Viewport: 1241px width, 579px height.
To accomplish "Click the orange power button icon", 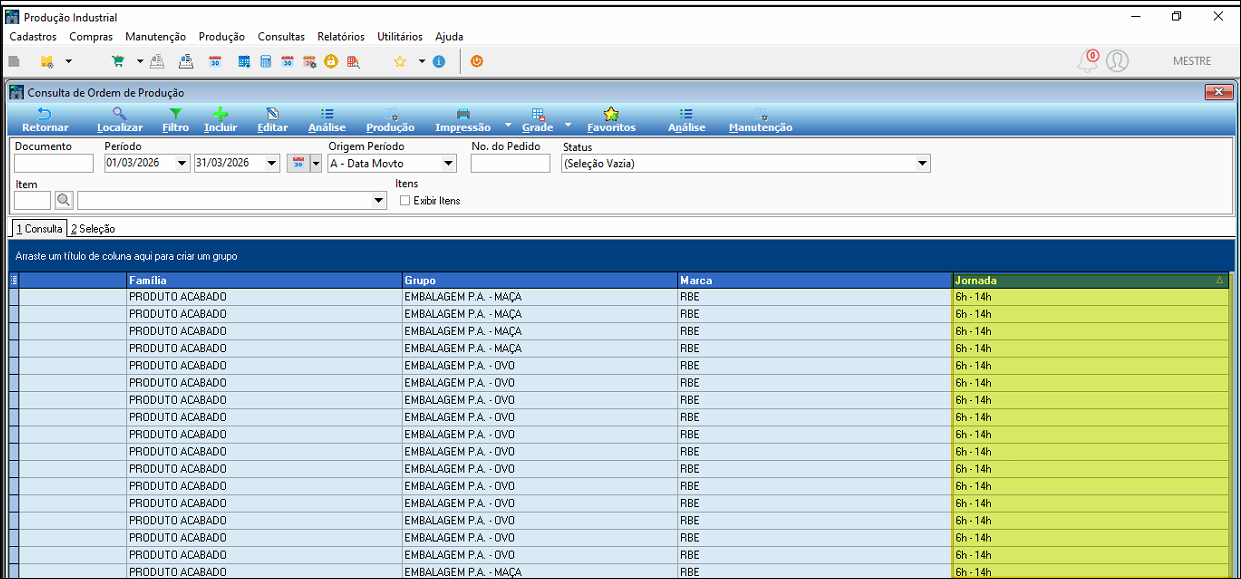I will 477,61.
